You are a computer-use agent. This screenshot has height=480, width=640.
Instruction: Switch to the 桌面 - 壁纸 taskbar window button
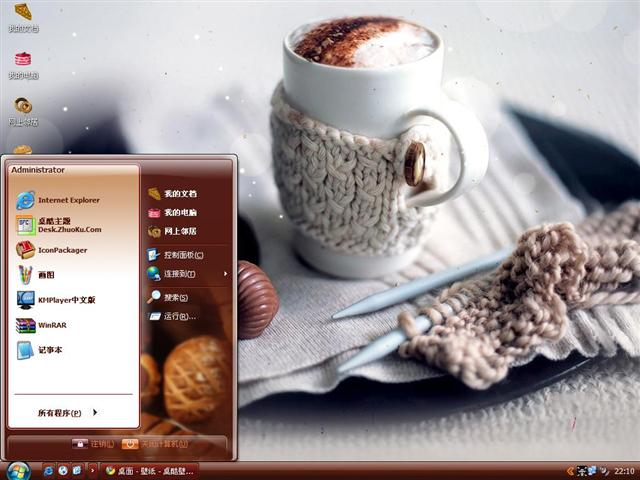pyautogui.click(x=149, y=471)
